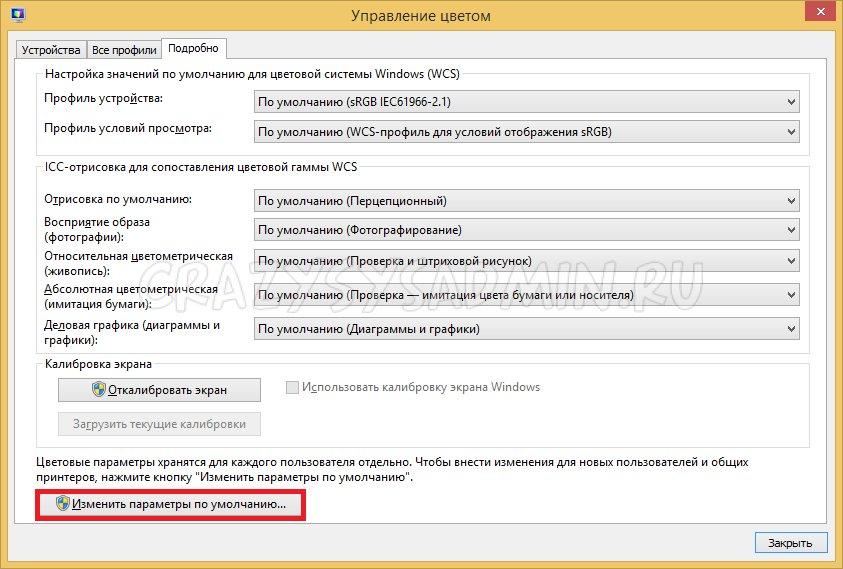This screenshot has width=843, height=569.
Task: Click Изменить параметры по умолчанию button
Action: [x=170, y=504]
